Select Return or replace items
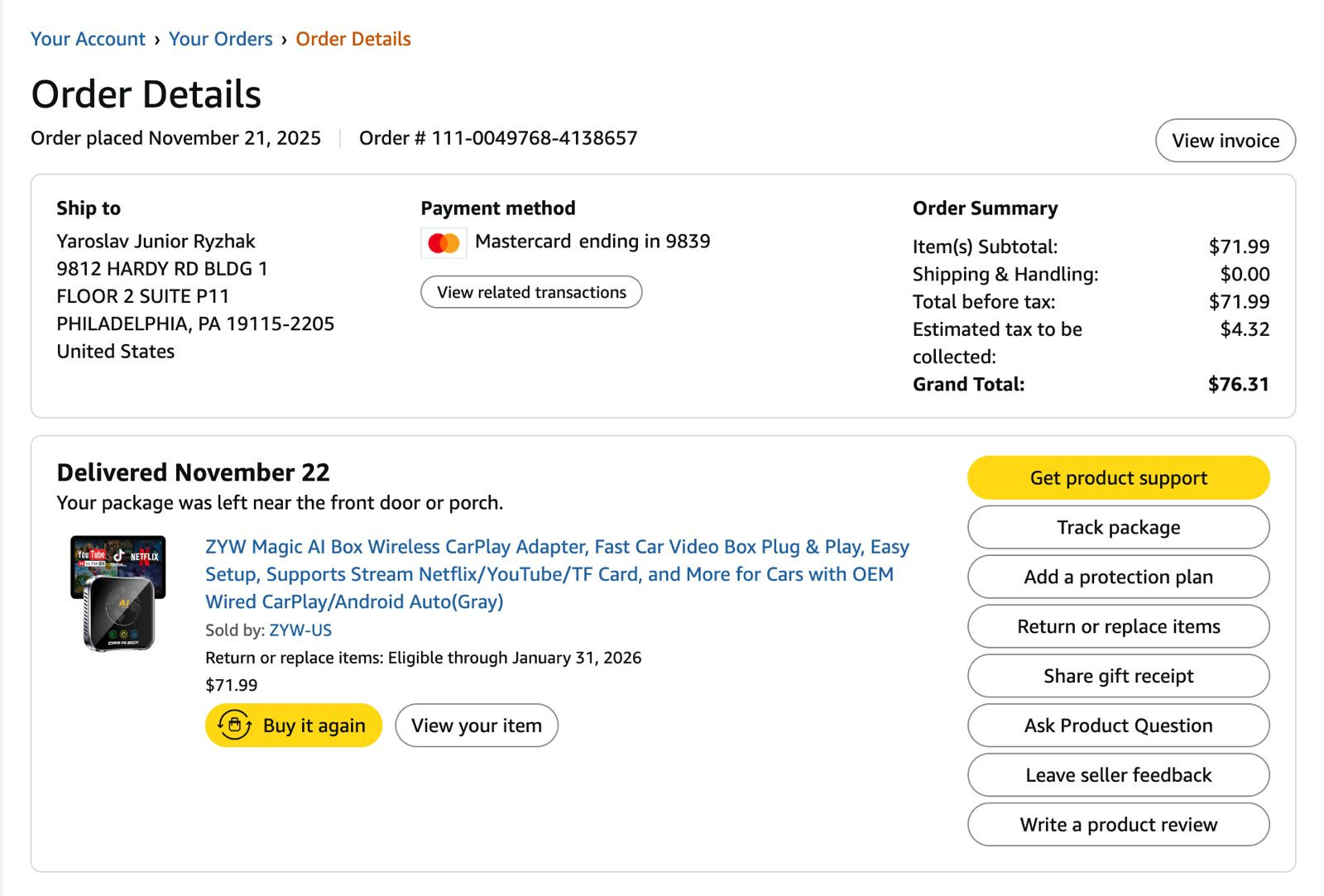This screenshot has width=1324, height=896. (1119, 626)
